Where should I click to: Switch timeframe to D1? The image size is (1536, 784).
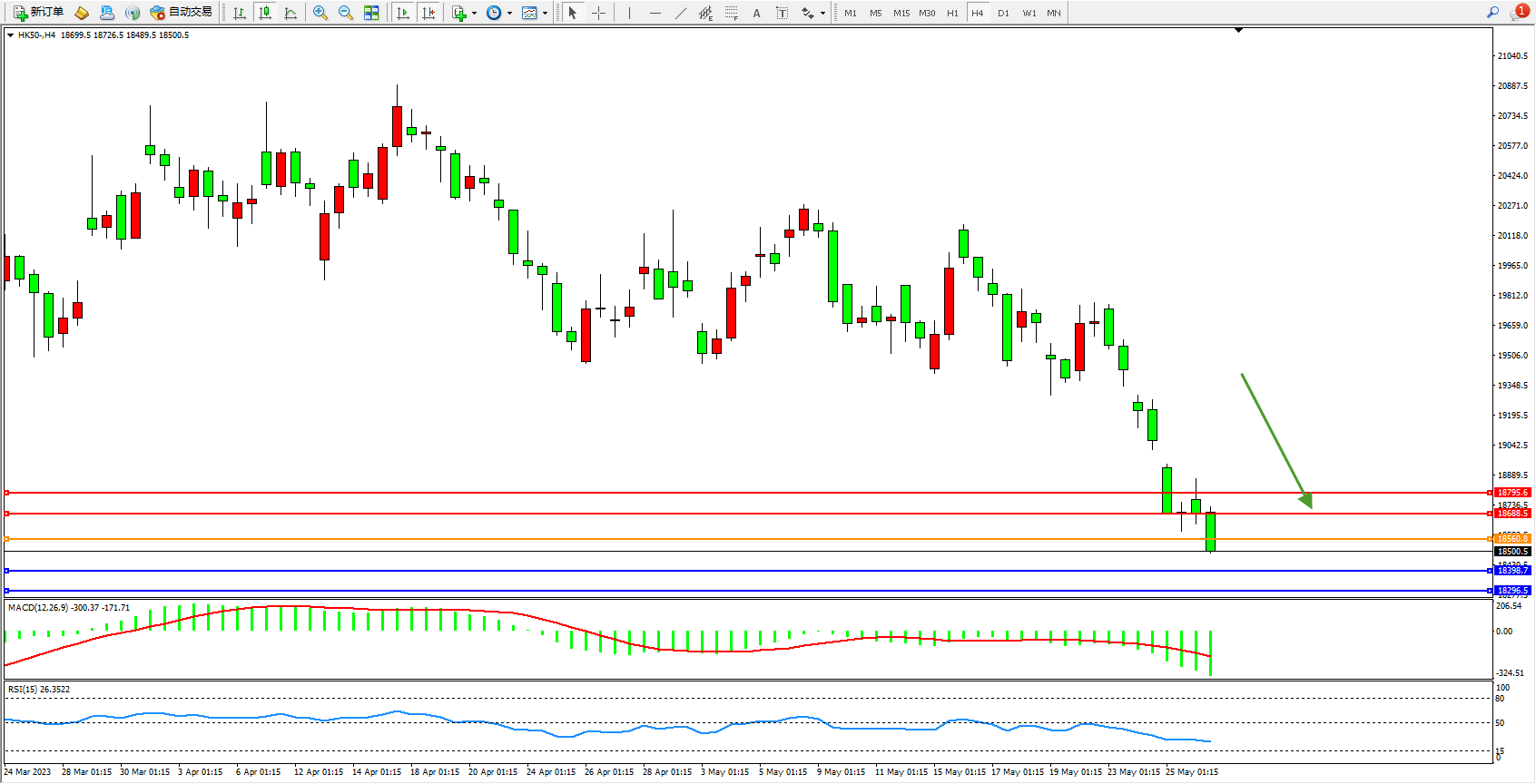point(1003,13)
